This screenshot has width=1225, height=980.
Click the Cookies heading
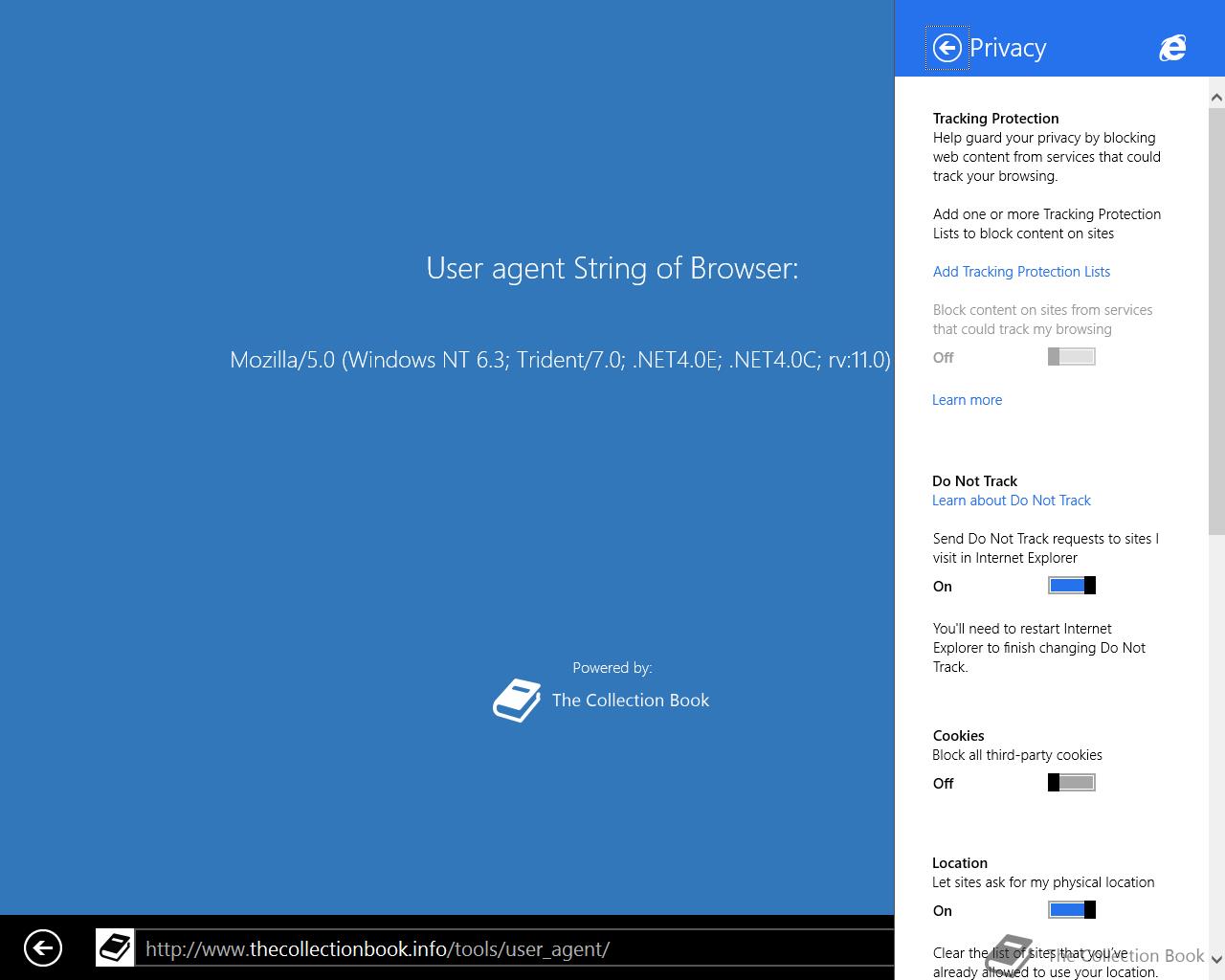958,736
